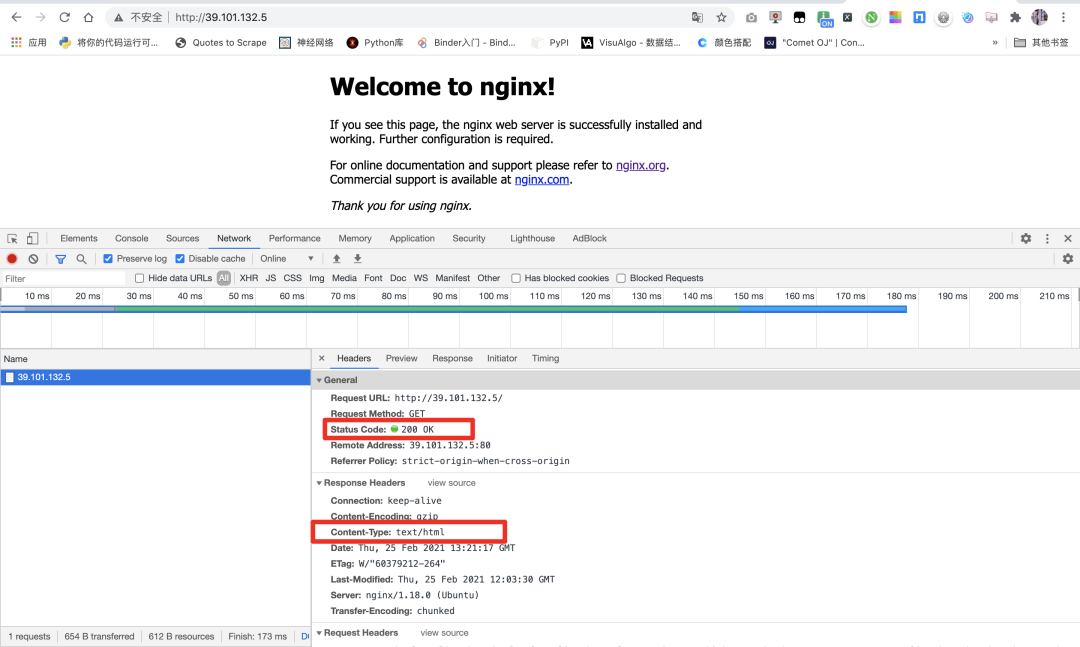Show more bookmarks with the double chevron
The height and width of the screenshot is (647, 1080).
point(995,43)
